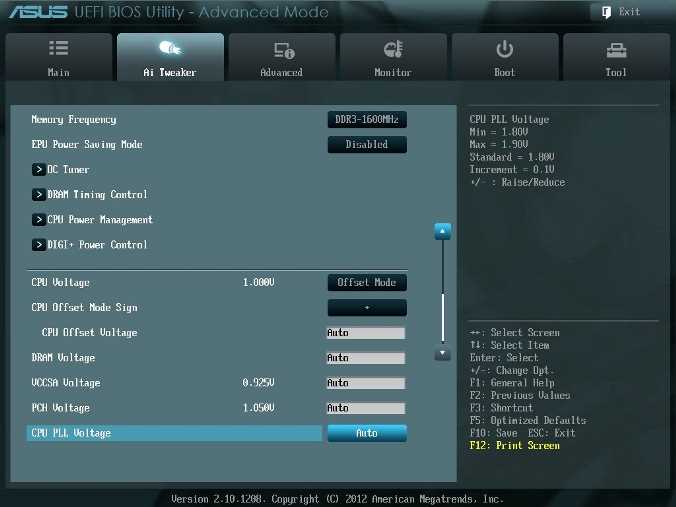Screen dimensions: 676x507
Task: Click the Exit door icon
Action: point(606,12)
